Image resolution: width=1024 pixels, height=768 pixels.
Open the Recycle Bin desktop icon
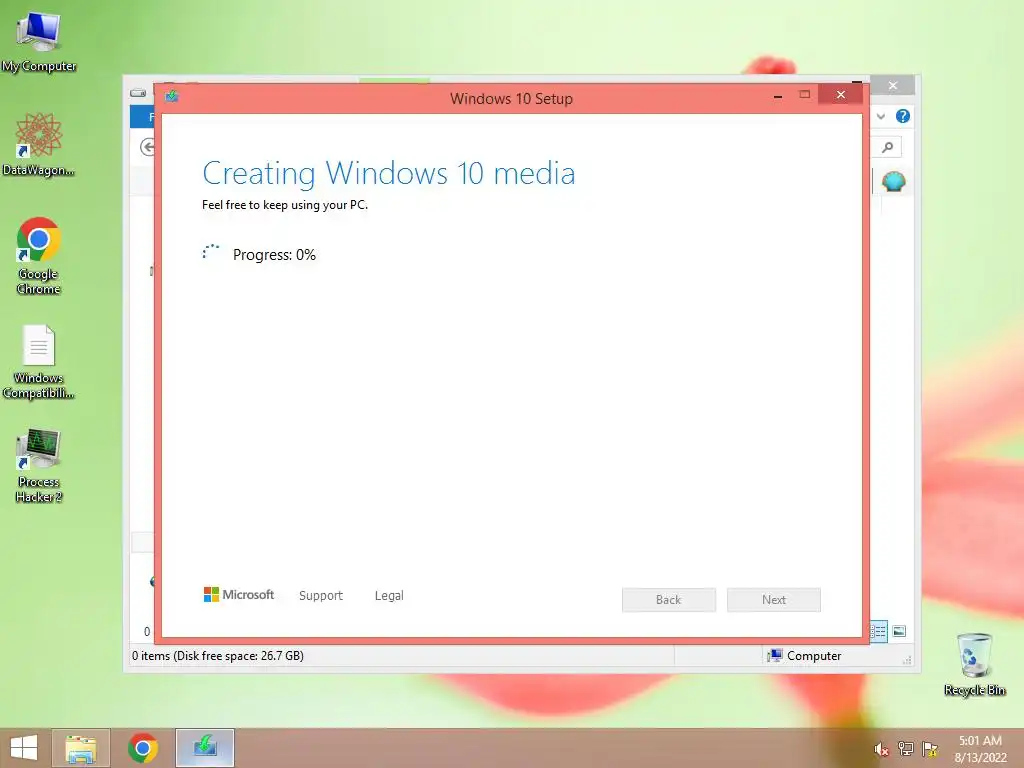[x=974, y=664]
